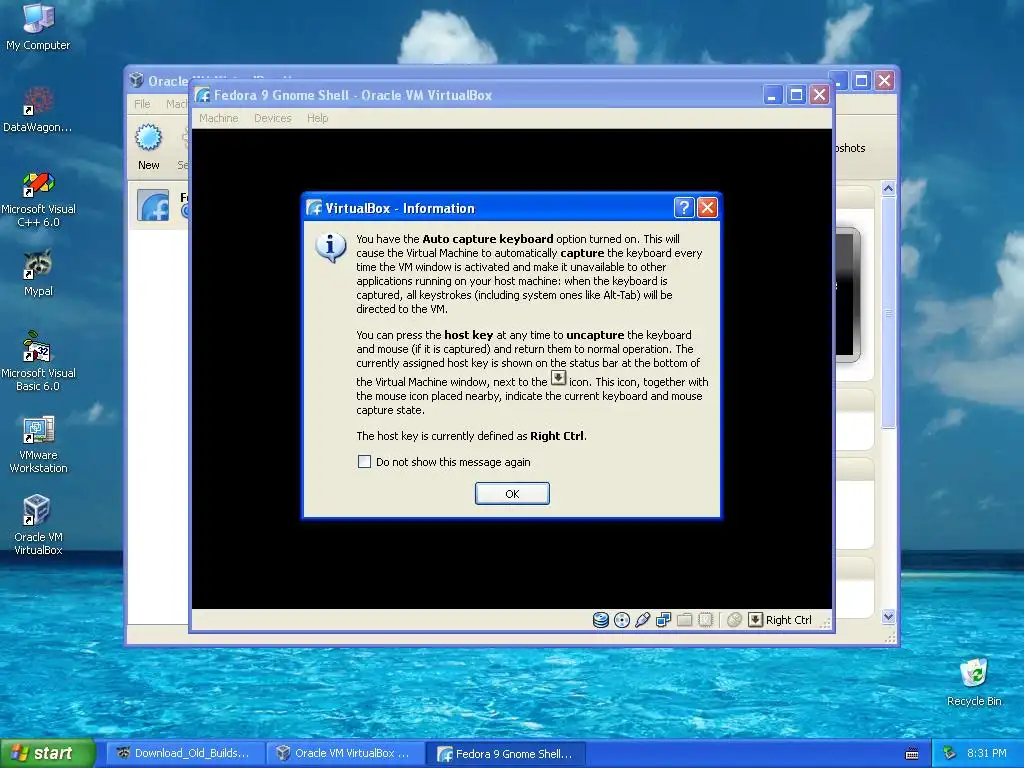The image size is (1024, 768).
Task: Click OK in the Information dialog
Action: (x=512, y=494)
